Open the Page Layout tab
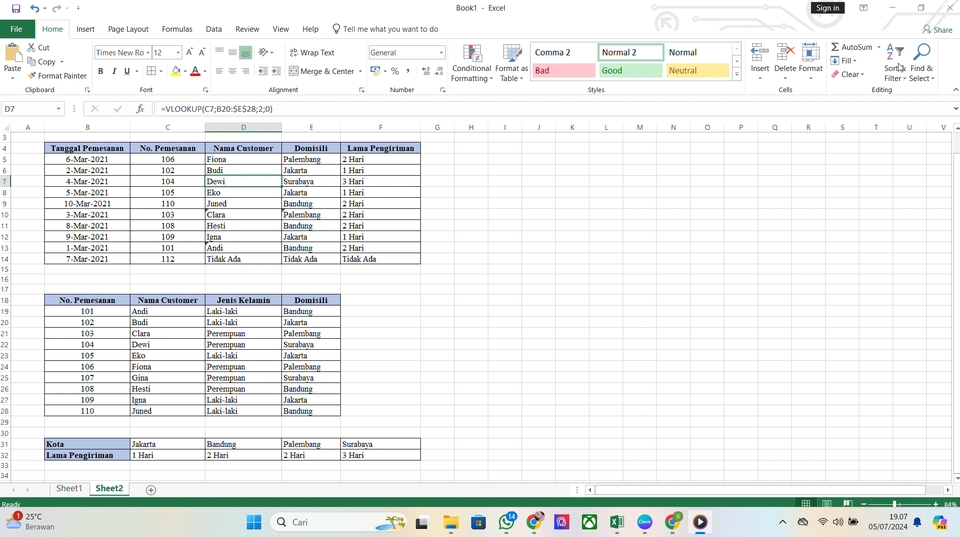This screenshot has height=537, width=960. point(128,29)
